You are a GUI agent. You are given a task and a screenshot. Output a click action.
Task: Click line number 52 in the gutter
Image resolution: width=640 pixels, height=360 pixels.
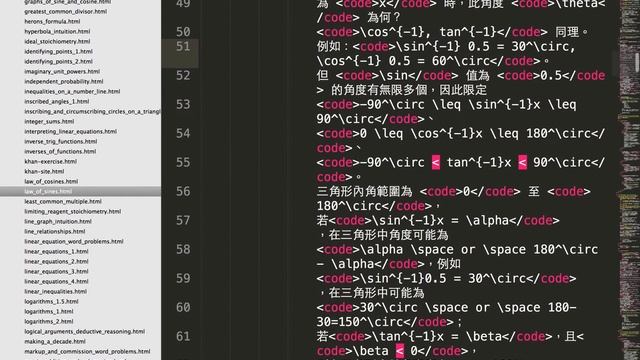183,76
